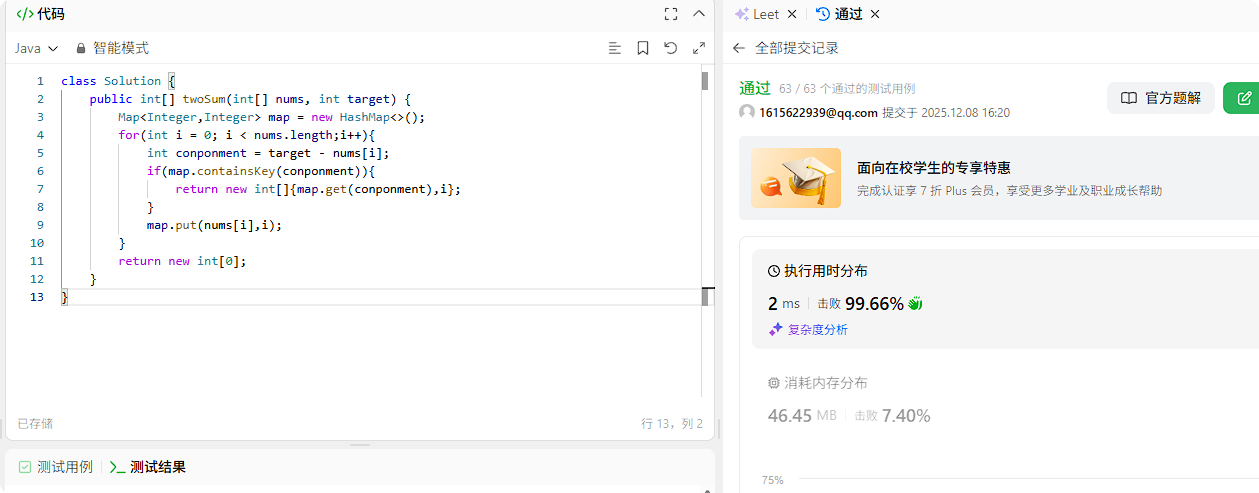Click username 1615622939@qq.com
This screenshot has height=493, width=1259.
point(818,113)
